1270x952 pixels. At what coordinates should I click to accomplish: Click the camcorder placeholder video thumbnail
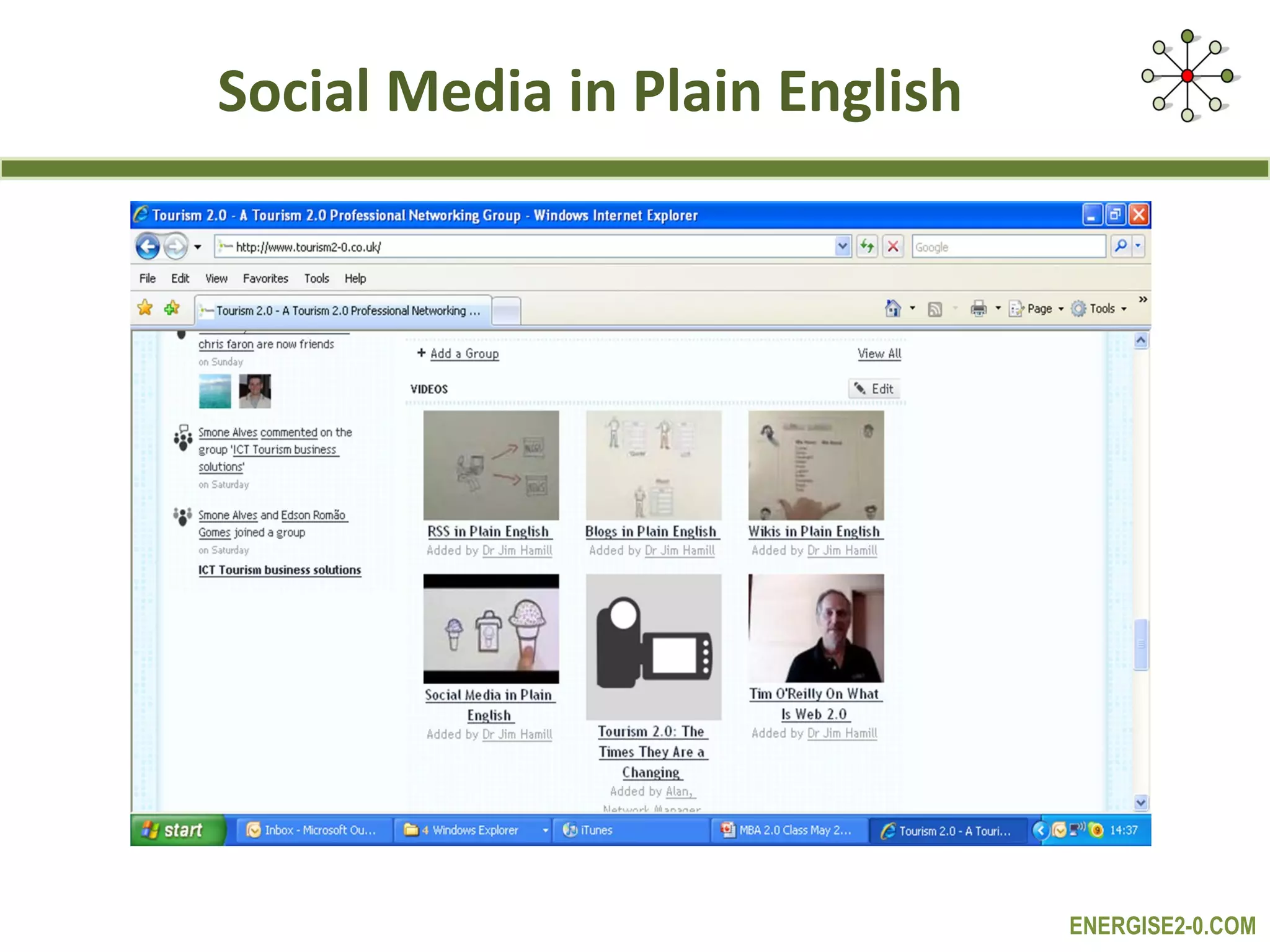(654, 646)
